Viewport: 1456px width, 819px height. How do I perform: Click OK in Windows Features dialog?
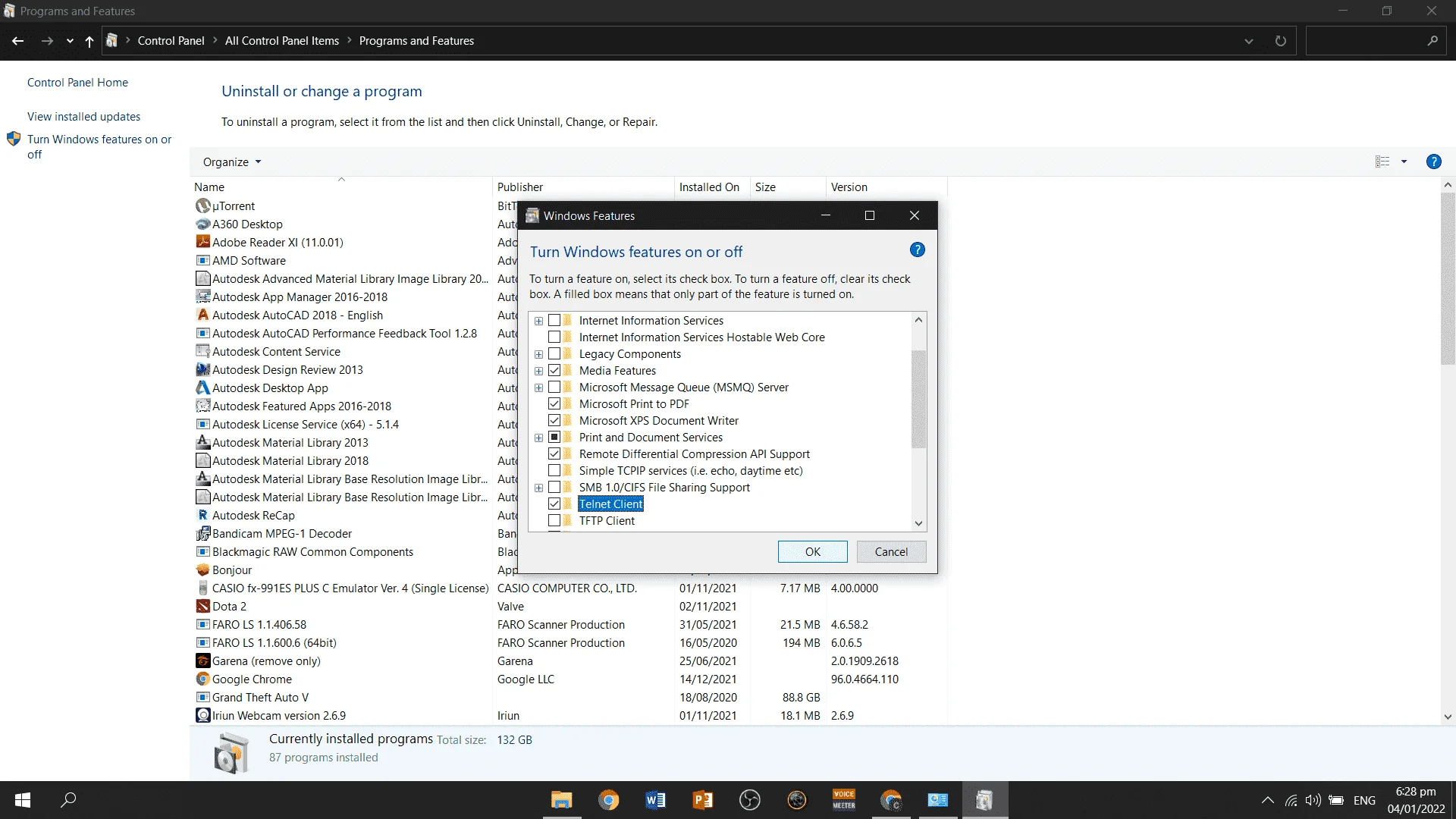[x=812, y=551]
